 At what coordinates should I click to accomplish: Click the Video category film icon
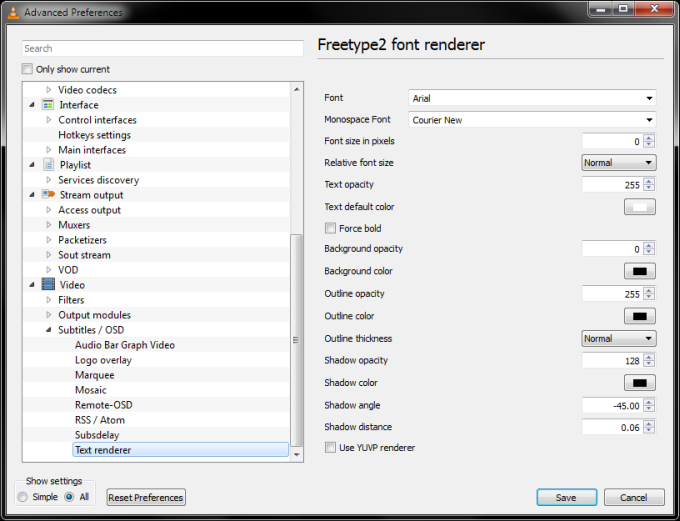tap(48, 284)
